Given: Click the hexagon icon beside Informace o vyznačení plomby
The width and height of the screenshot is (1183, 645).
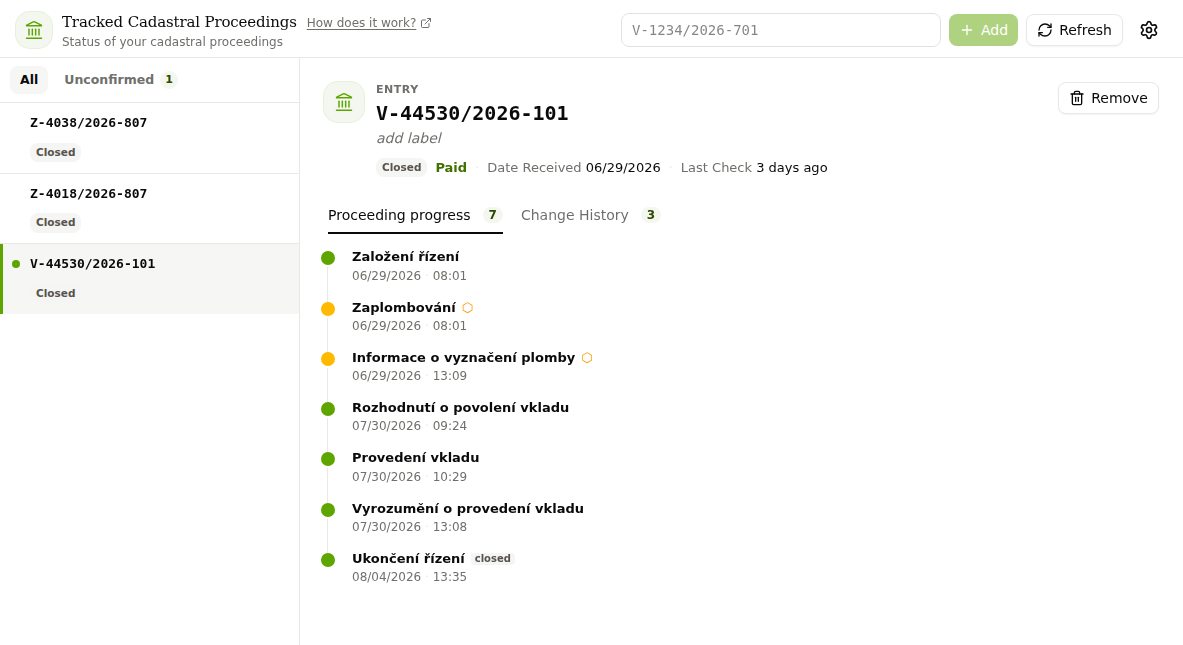Looking at the screenshot, I should (587, 358).
